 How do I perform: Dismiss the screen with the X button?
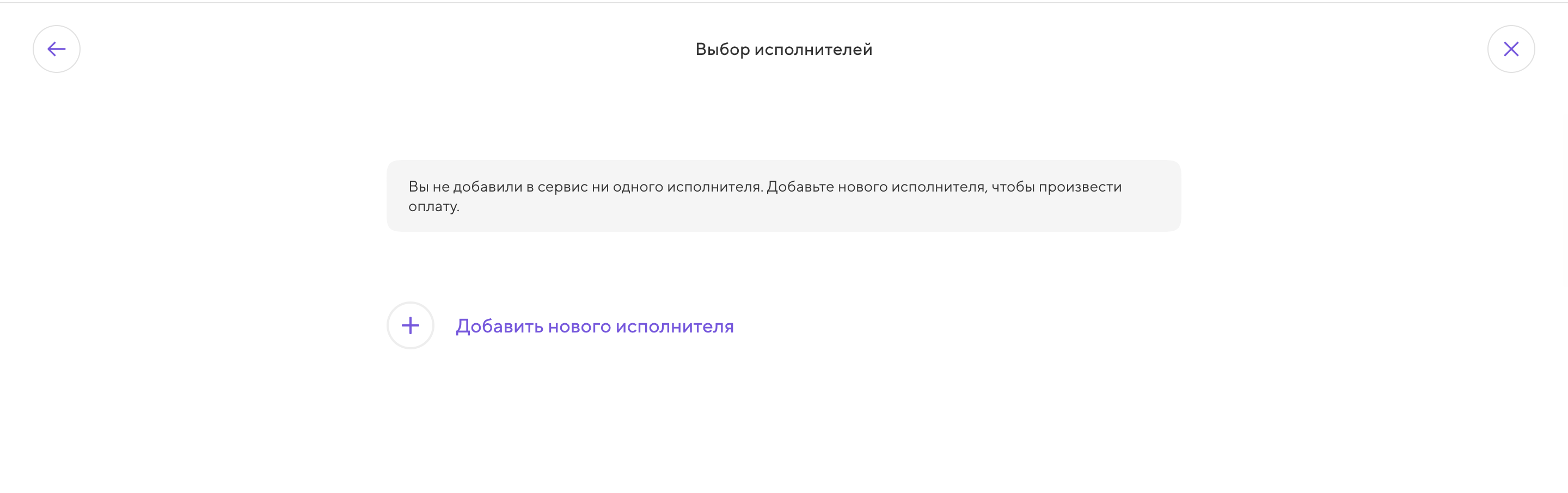pos(1511,48)
